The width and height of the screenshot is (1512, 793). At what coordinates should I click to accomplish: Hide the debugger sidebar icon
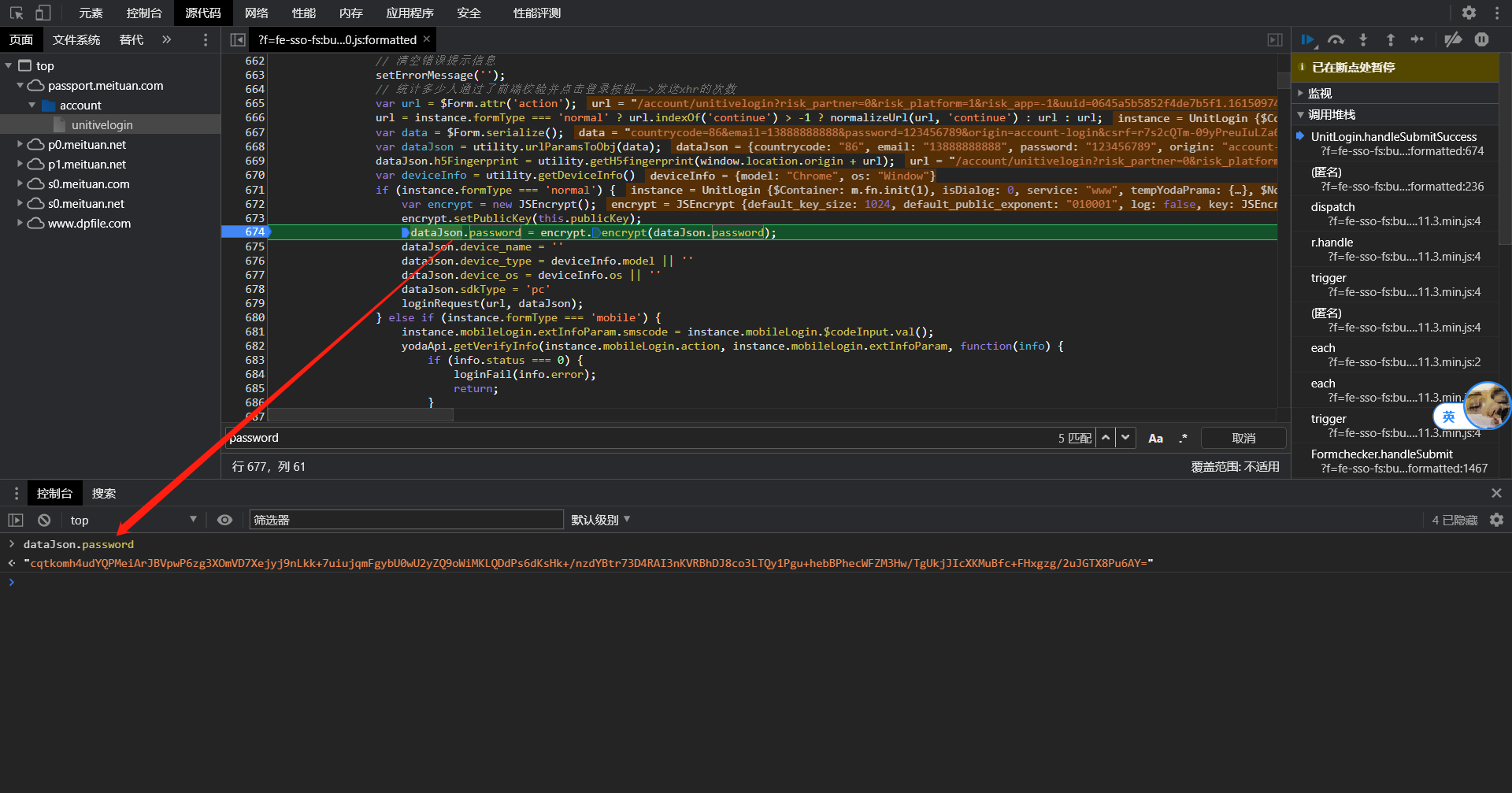(1275, 39)
